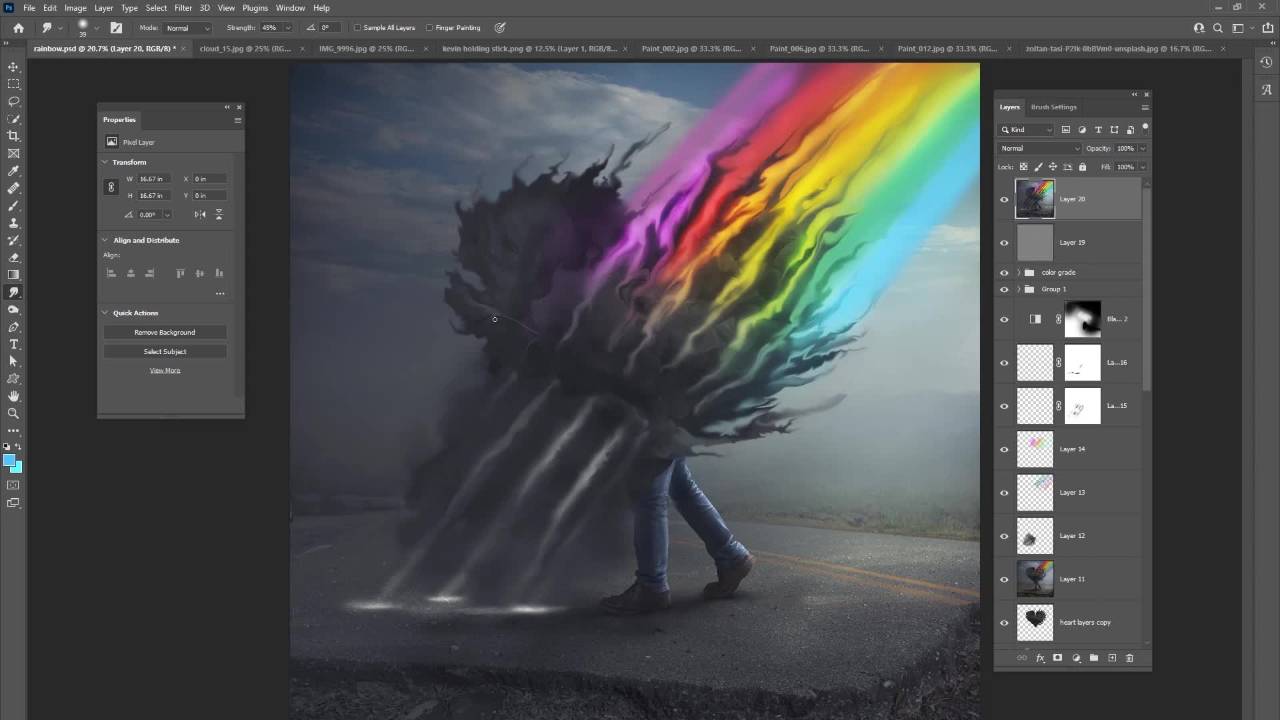Click the lock all layer icon
The image size is (1280, 720).
point(1082,167)
